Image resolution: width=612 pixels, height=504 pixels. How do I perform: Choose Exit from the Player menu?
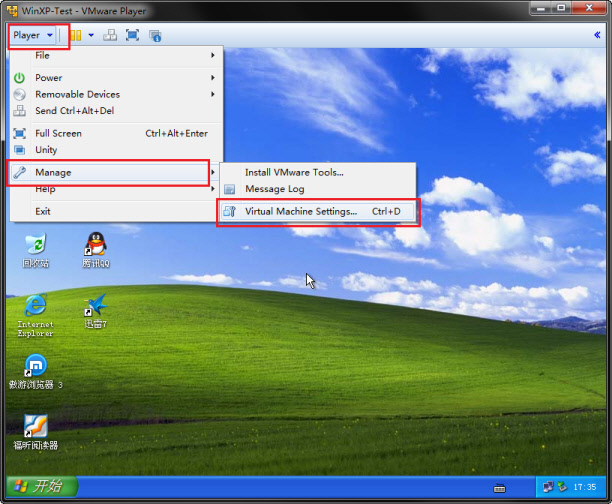point(116,212)
